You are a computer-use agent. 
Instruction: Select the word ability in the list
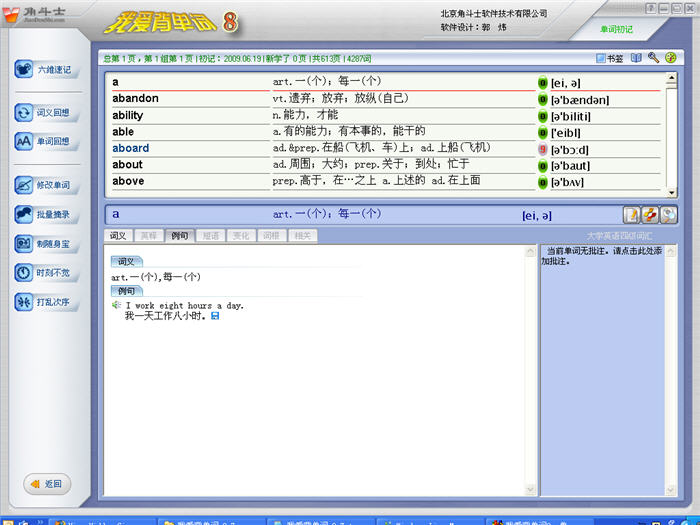(x=128, y=116)
